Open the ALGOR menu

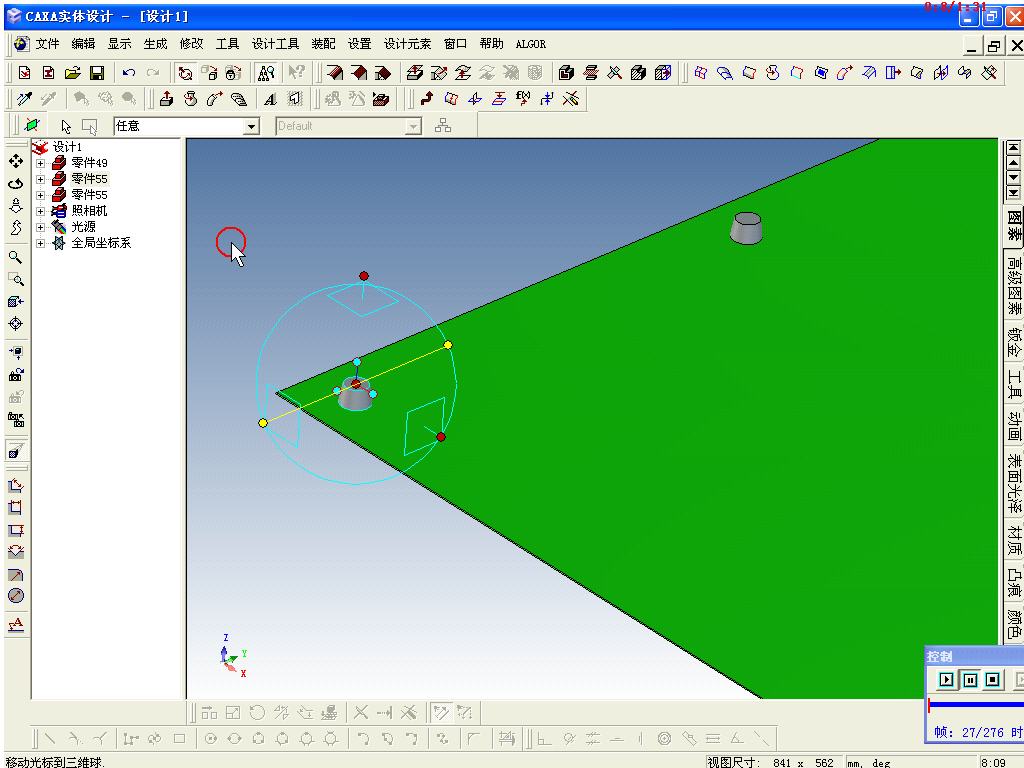pyautogui.click(x=530, y=44)
